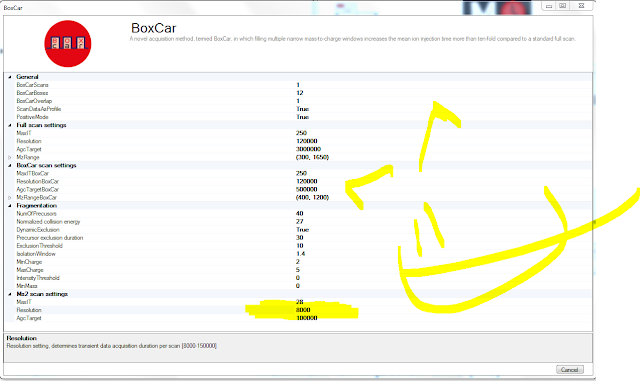The image size is (640, 381).
Task: Expand the MzRange property
Action: (x=10, y=157)
